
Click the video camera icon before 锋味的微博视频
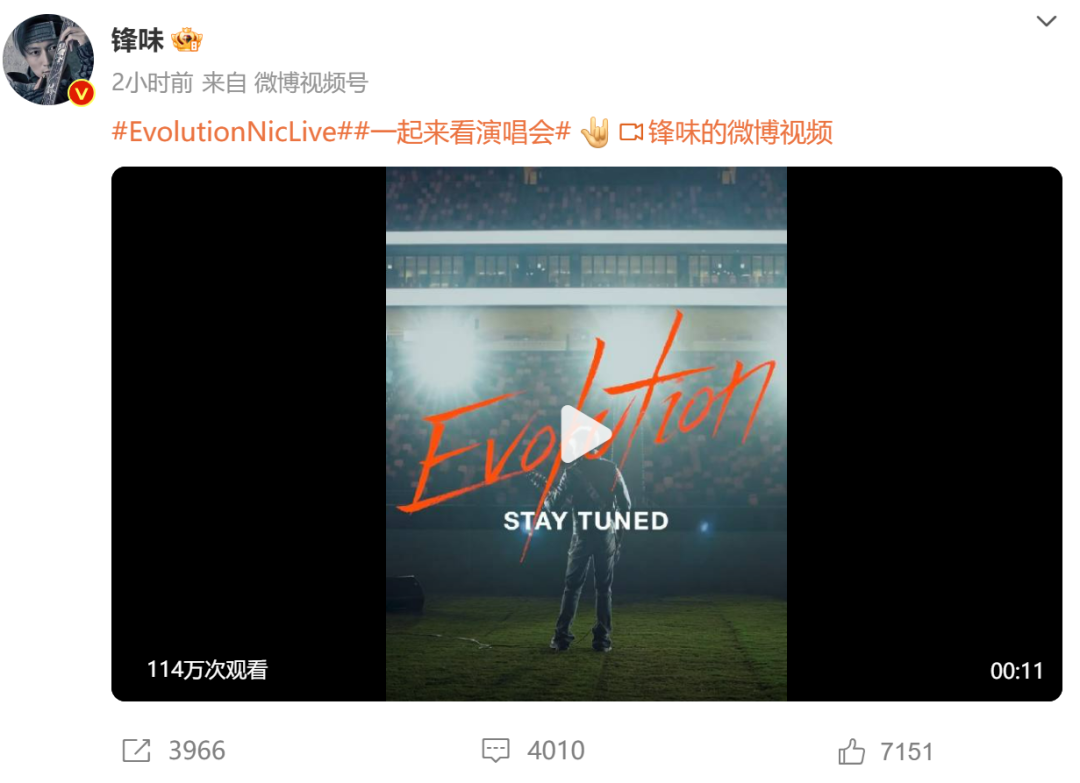click(x=631, y=132)
